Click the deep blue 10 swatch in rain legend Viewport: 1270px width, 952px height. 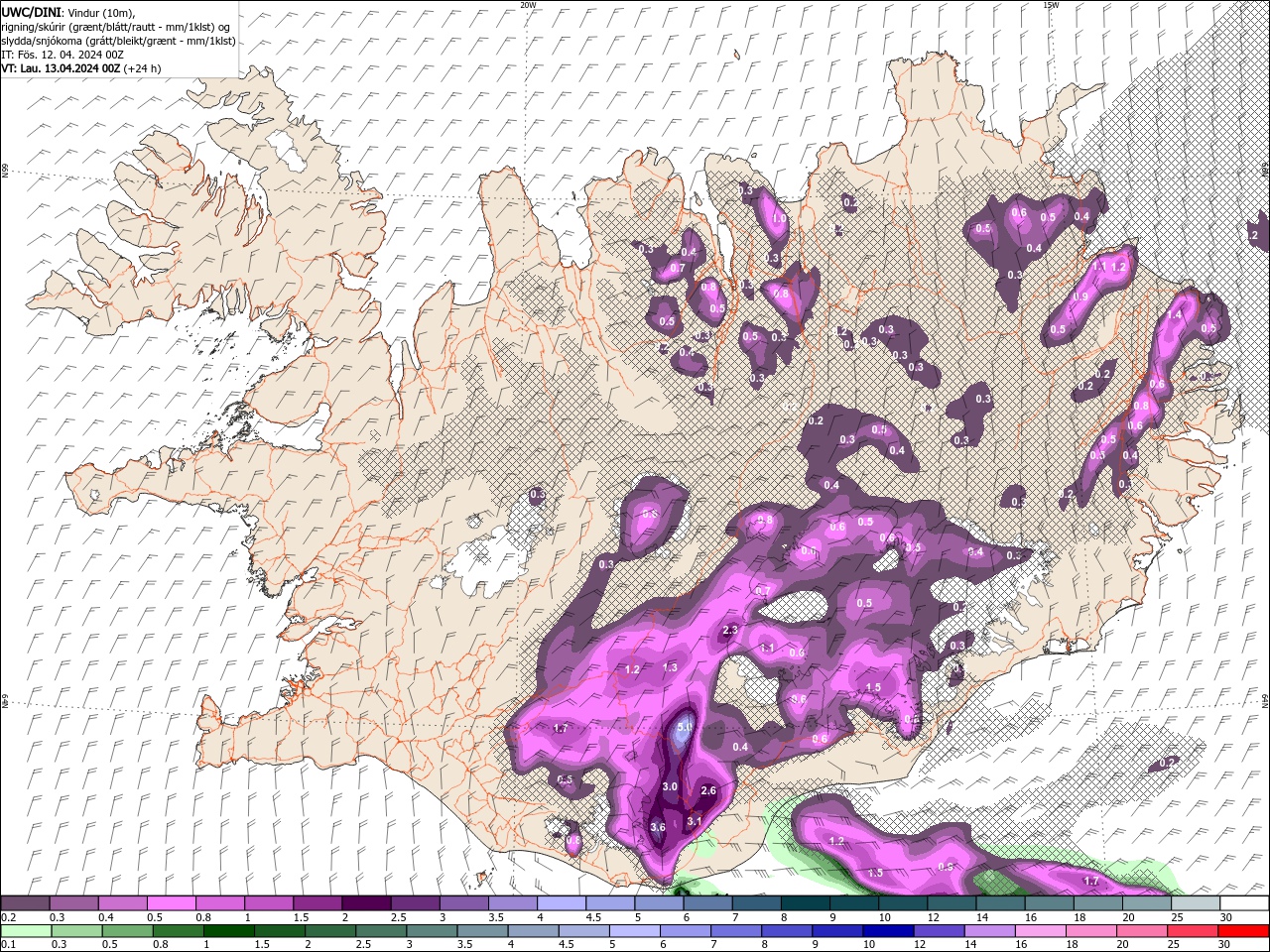(887, 930)
